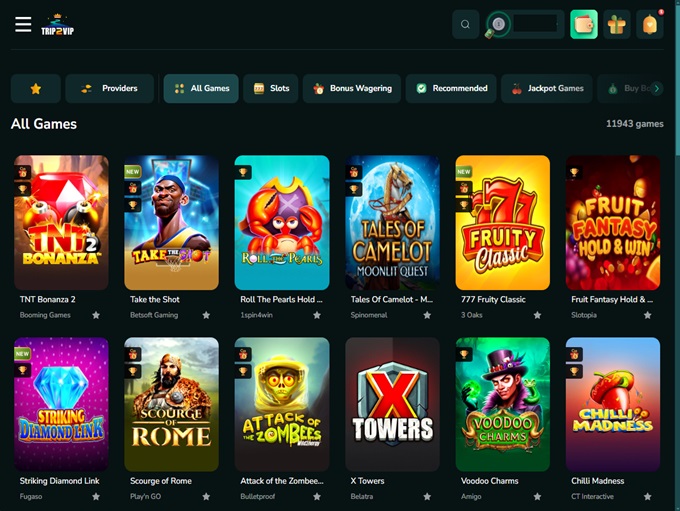Image resolution: width=680 pixels, height=511 pixels.
Task: Click the Voodoo Charms title link
Action: [x=489, y=481]
